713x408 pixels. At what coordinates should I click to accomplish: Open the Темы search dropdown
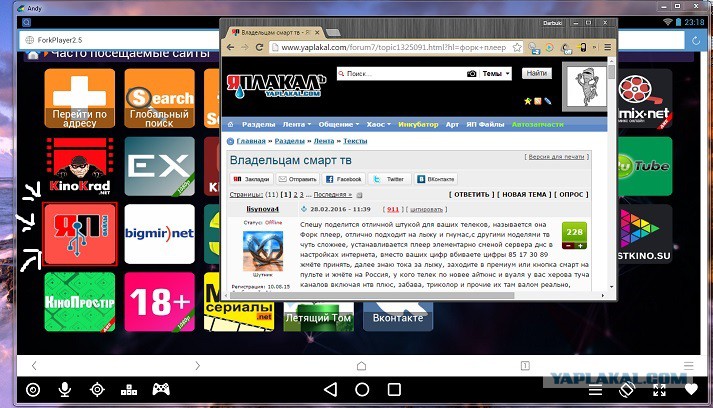[x=496, y=73]
